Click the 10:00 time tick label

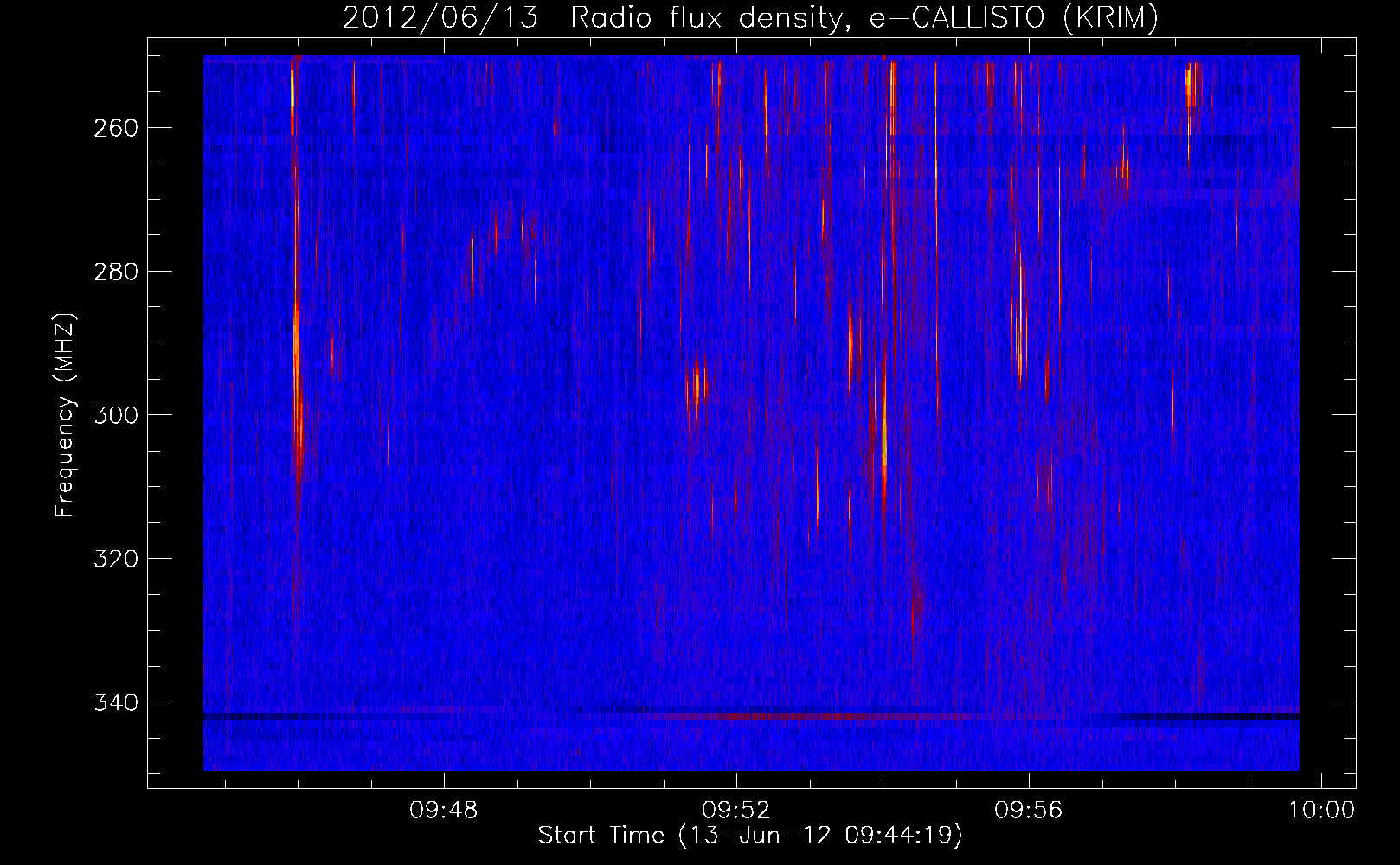[1321, 811]
